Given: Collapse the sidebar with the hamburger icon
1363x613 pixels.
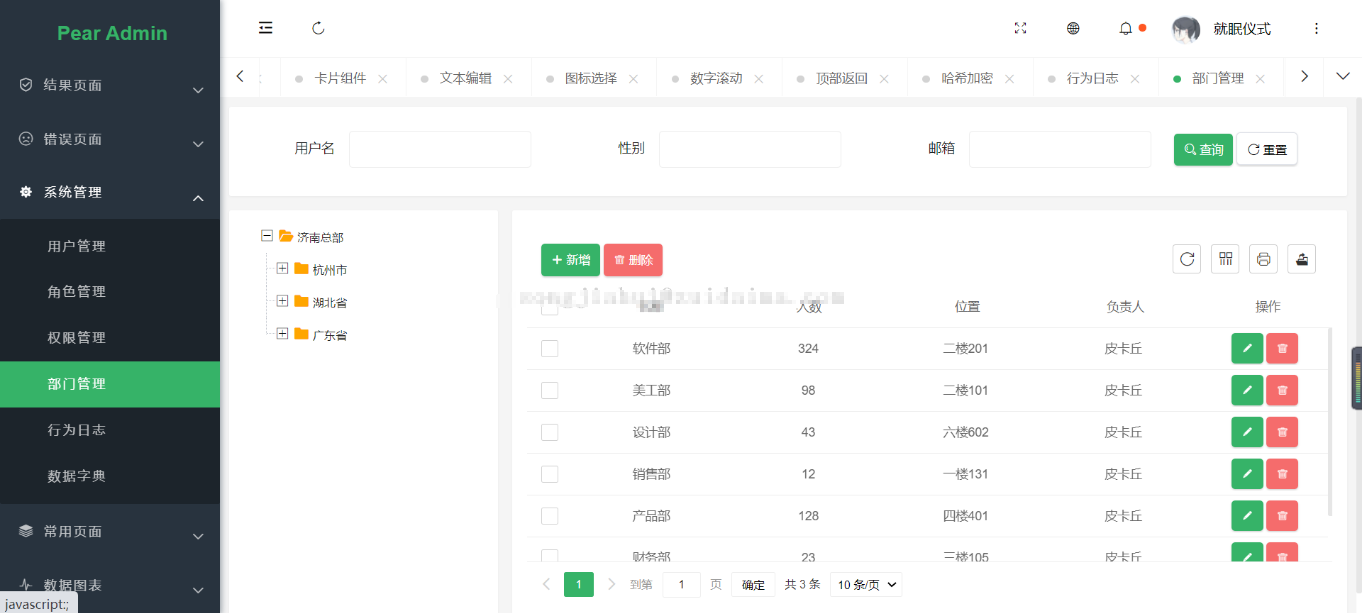Looking at the screenshot, I should coord(265,28).
